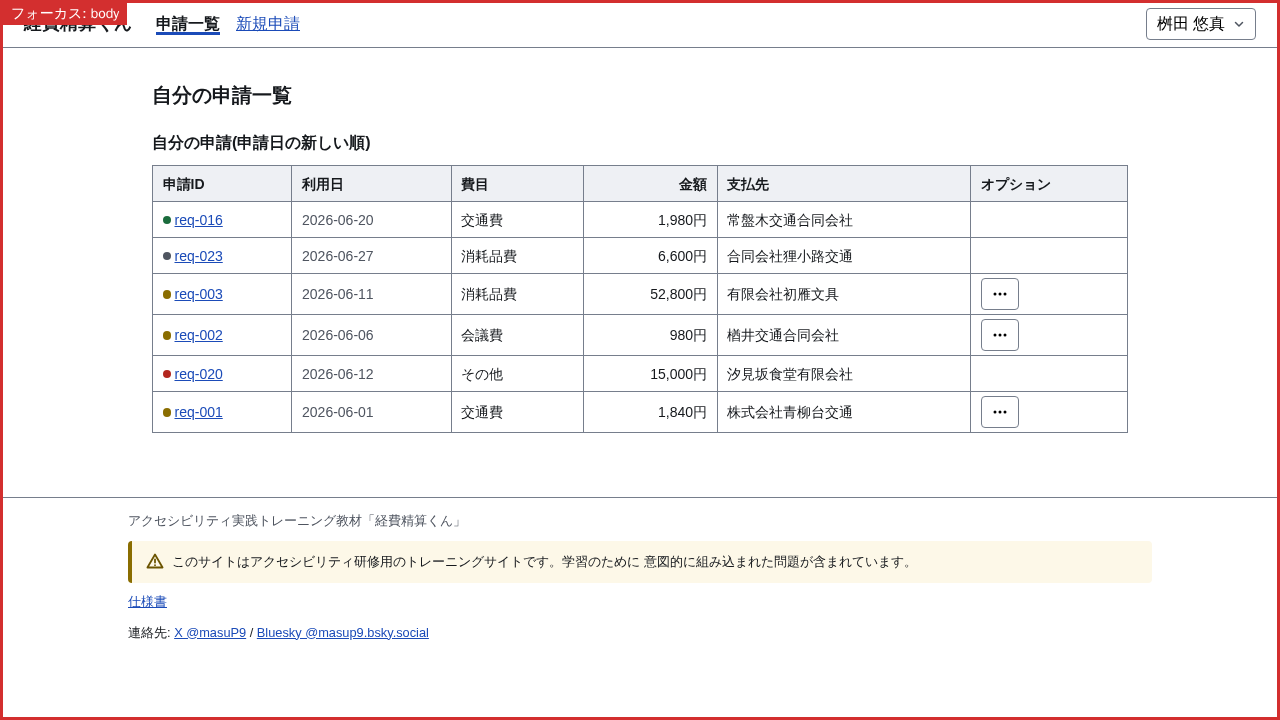The image size is (1280, 720).
Task: Open options menu for req-002 row
Action: pyautogui.click(x=999, y=335)
